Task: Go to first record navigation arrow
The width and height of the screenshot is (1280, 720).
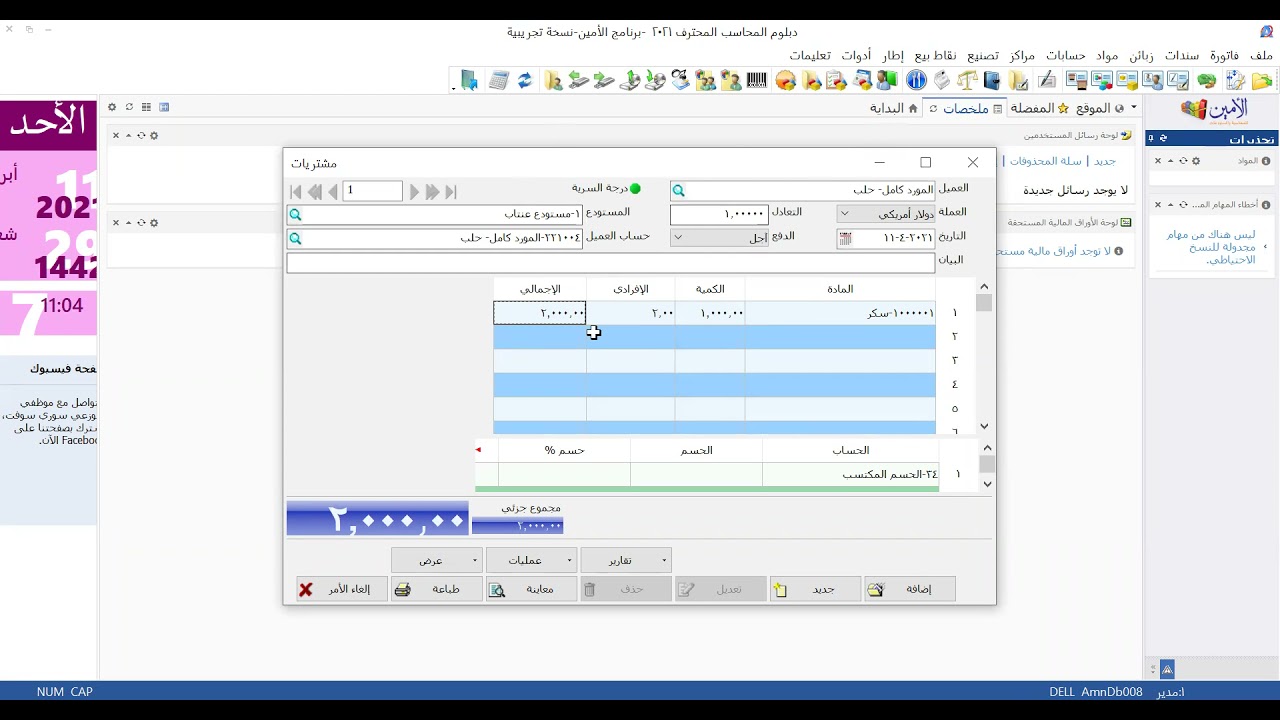Action: tap(296, 192)
